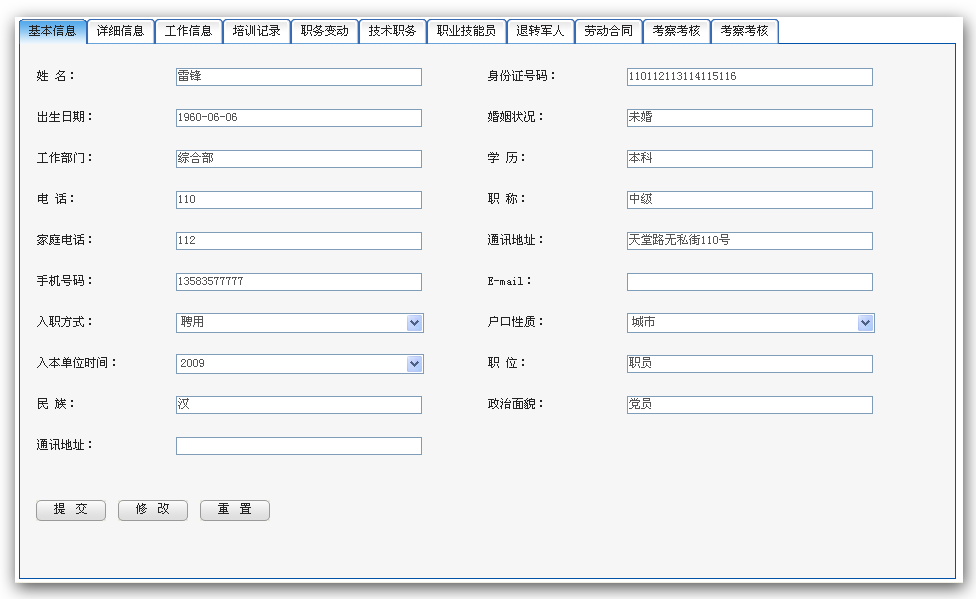The height and width of the screenshot is (599, 976).
Task: Select the 身份证号码 input field
Action: point(748,76)
